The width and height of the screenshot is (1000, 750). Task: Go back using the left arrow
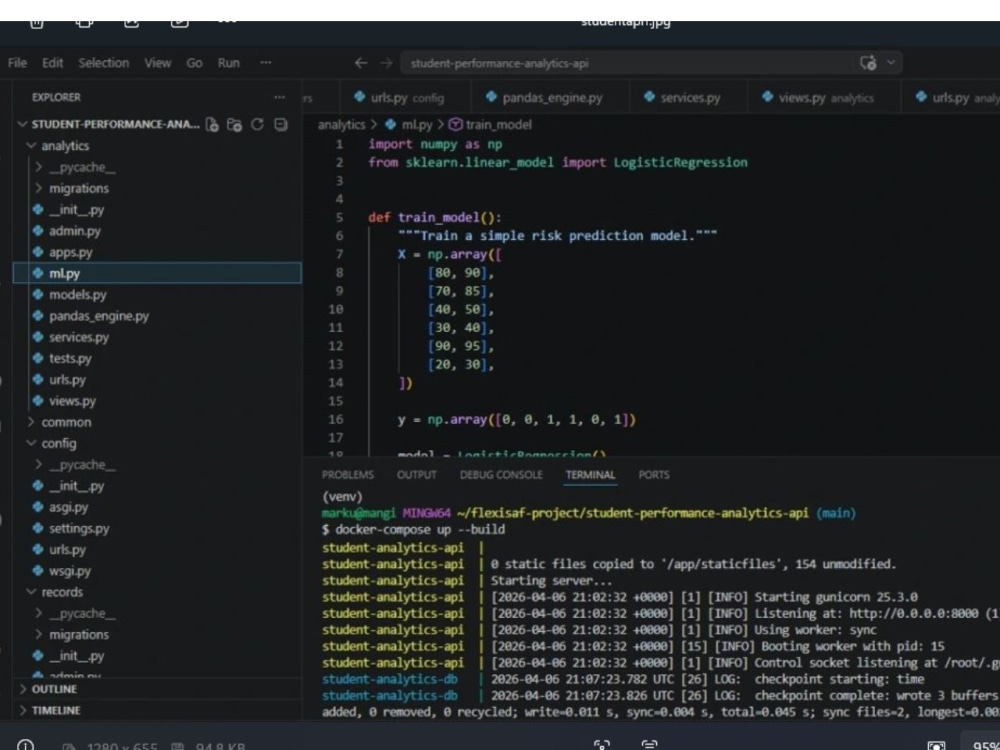[361, 63]
